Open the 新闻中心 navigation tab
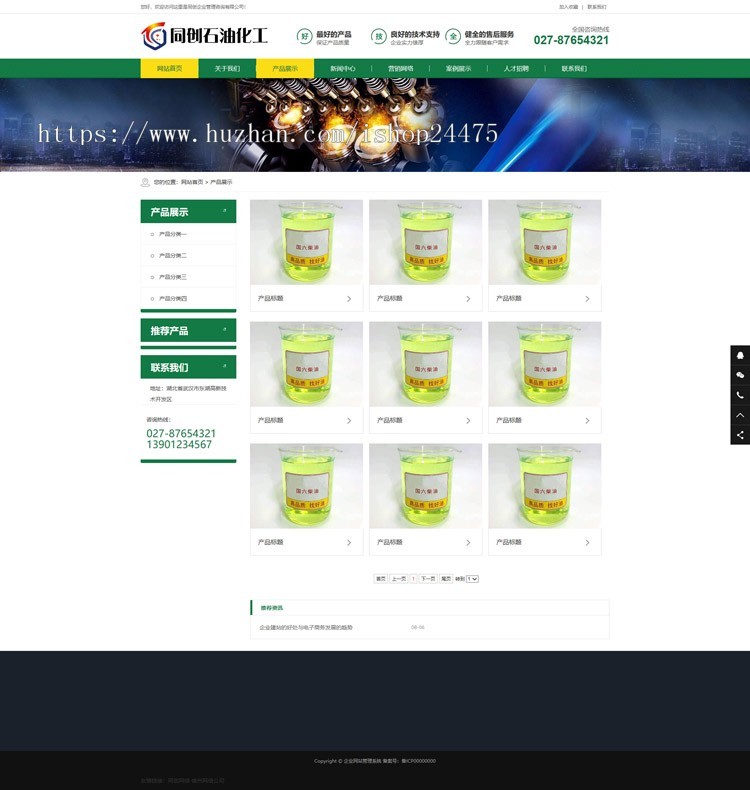Screen dimensions: 750x790 (x=343, y=69)
